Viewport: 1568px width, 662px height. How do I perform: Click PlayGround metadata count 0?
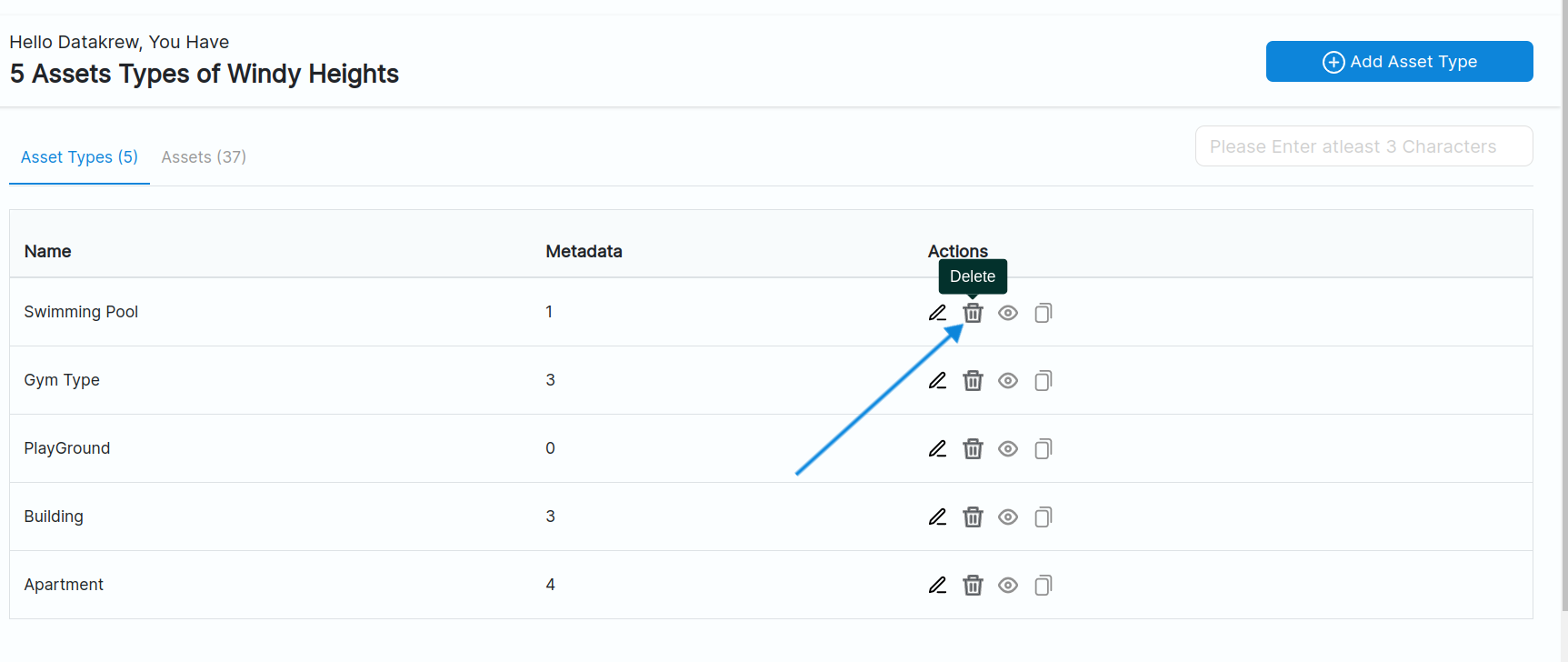[x=550, y=448]
